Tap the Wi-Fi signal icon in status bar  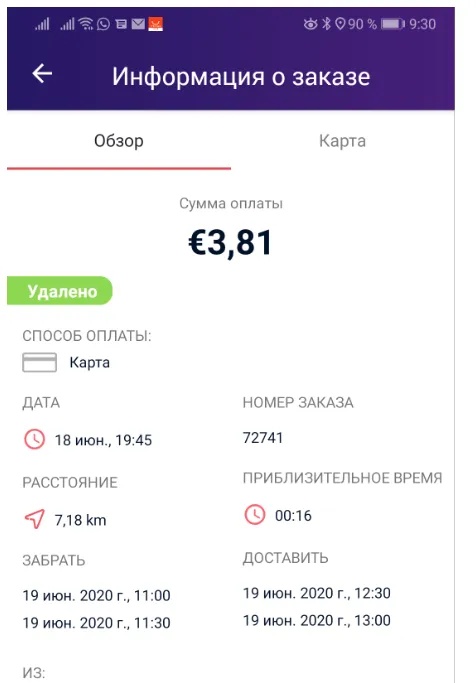(x=87, y=24)
